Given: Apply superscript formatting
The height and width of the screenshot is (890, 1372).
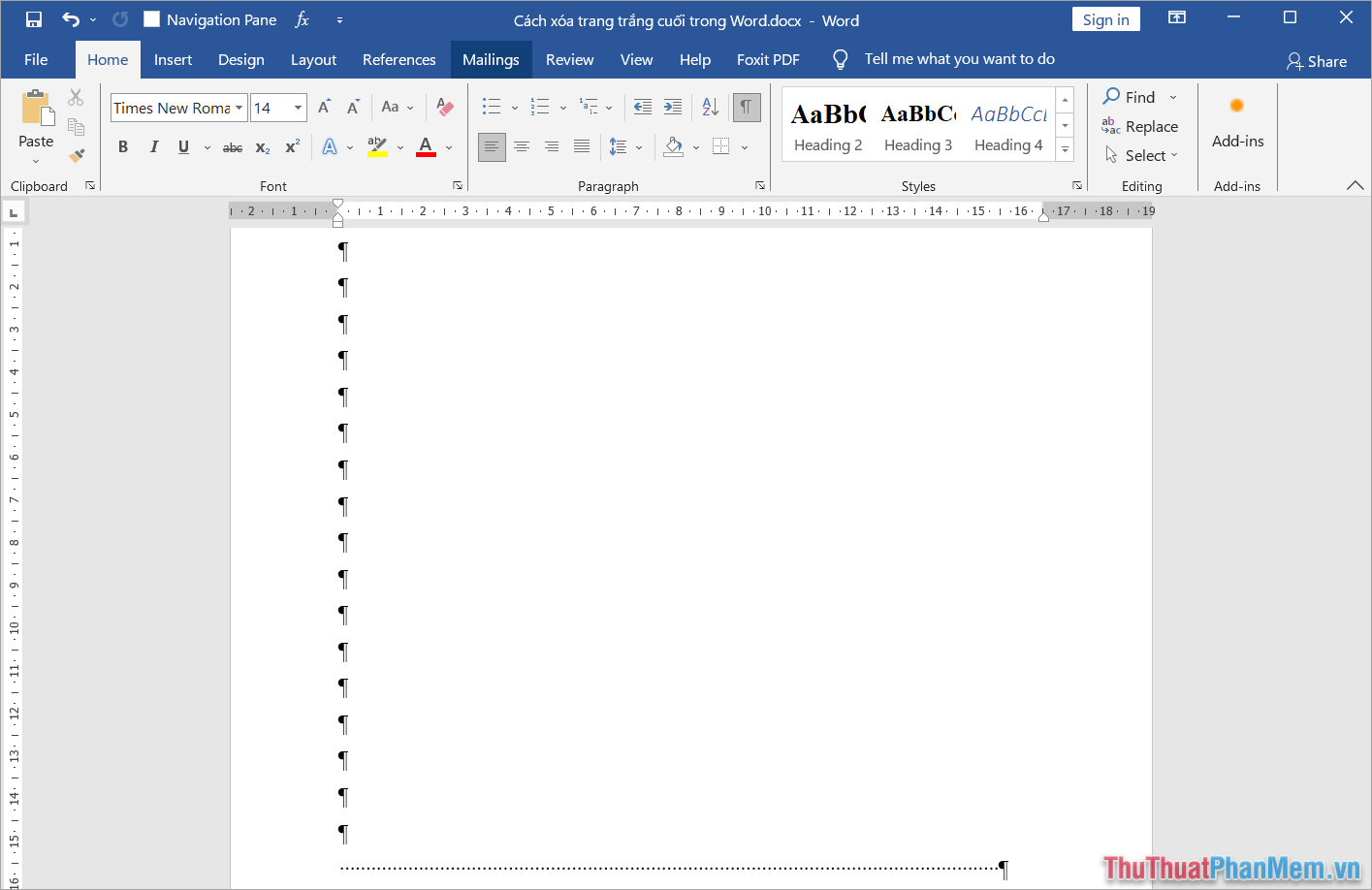Looking at the screenshot, I should 292,147.
